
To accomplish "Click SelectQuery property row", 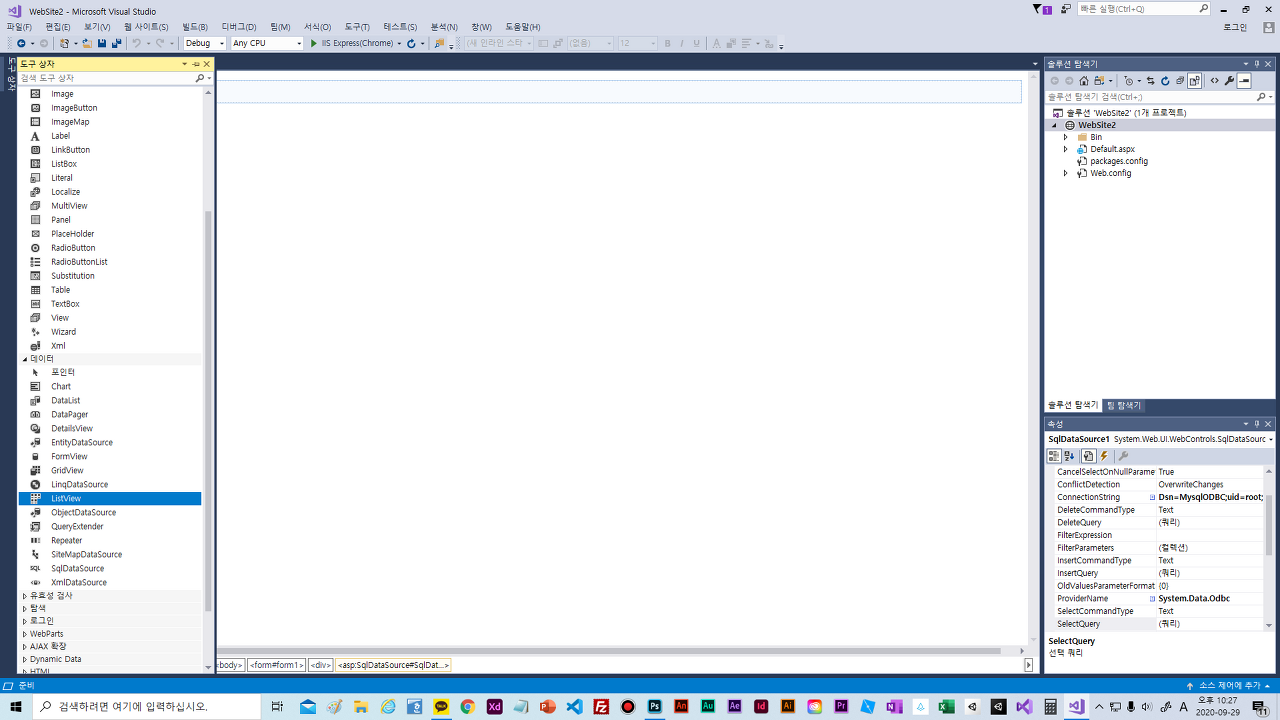I will pyautogui.click(x=1160, y=623).
